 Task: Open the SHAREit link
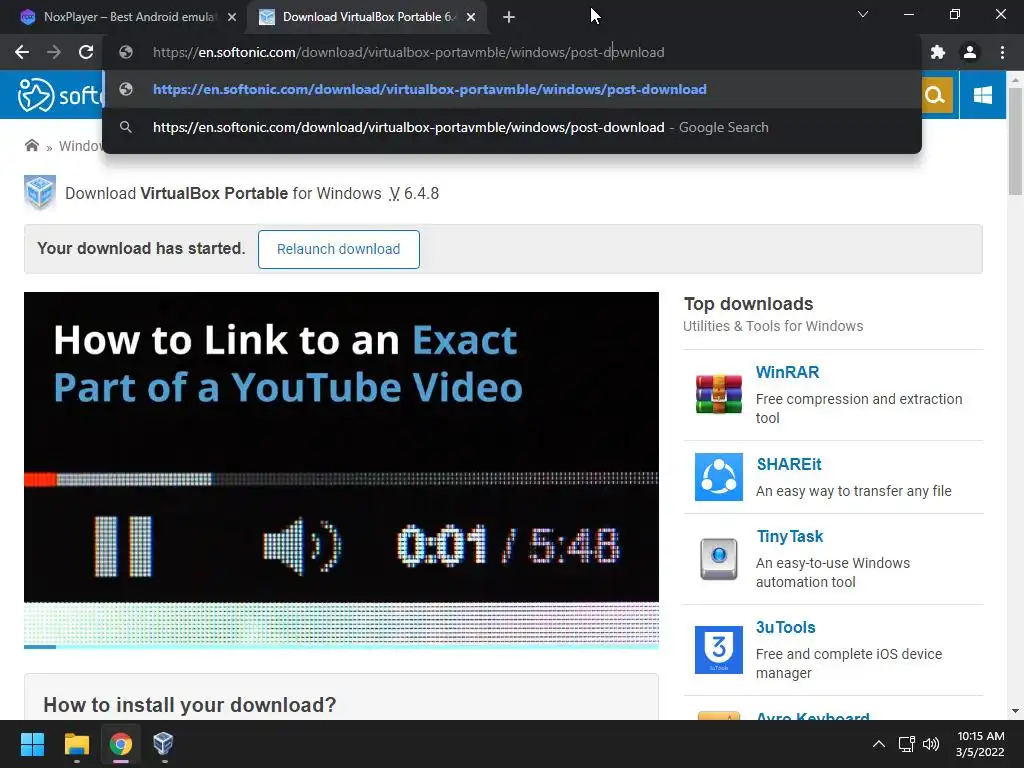(789, 464)
